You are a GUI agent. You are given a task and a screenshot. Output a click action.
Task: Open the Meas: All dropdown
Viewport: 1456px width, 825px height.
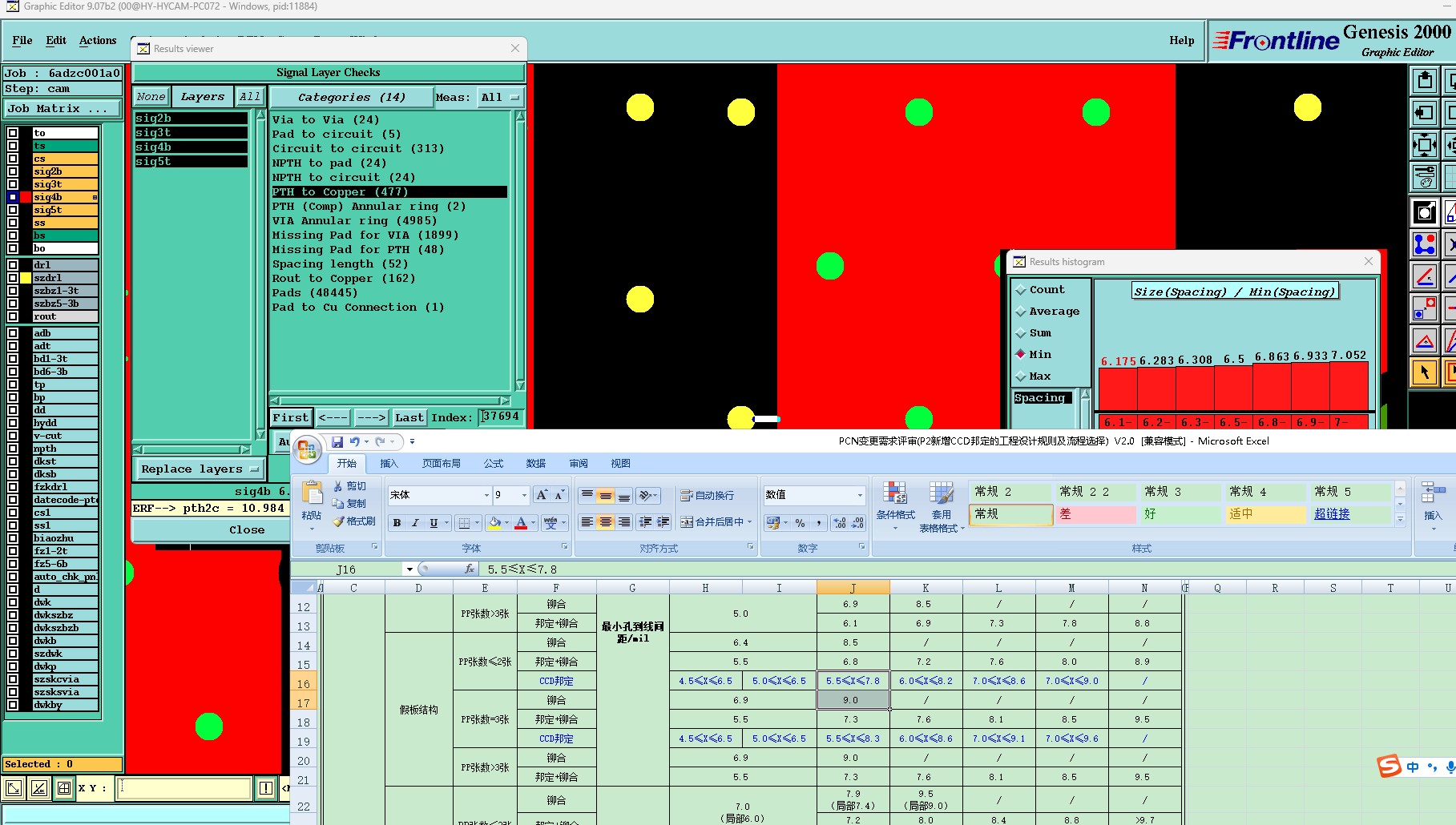coord(500,98)
